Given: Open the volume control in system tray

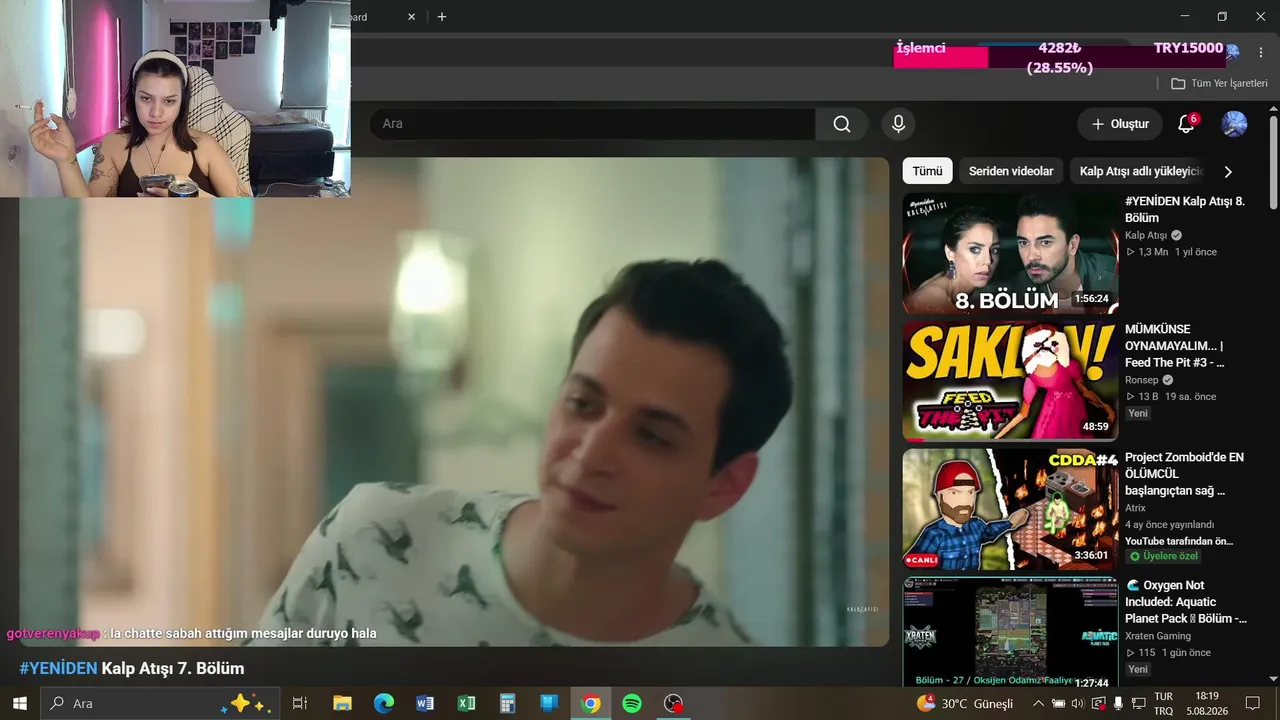Looking at the screenshot, I should coord(1077,703).
